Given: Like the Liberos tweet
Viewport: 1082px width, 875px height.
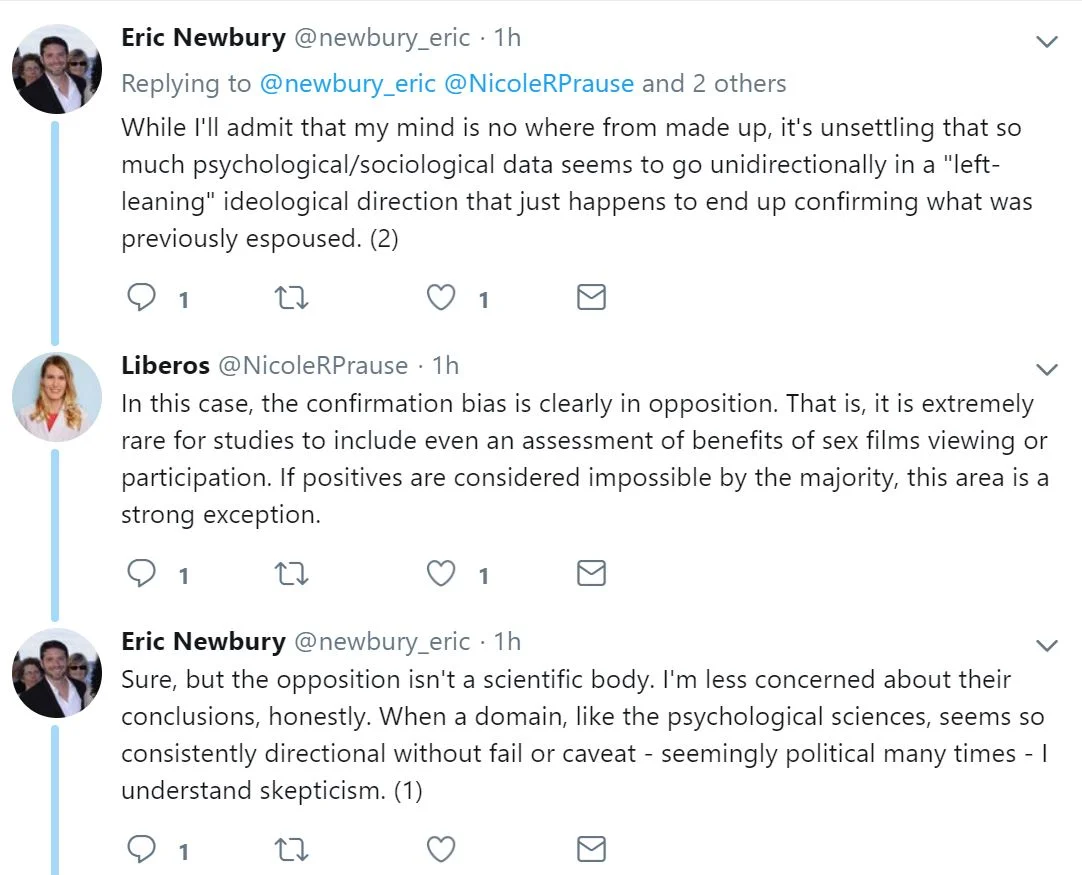Looking at the screenshot, I should coord(441,574).
